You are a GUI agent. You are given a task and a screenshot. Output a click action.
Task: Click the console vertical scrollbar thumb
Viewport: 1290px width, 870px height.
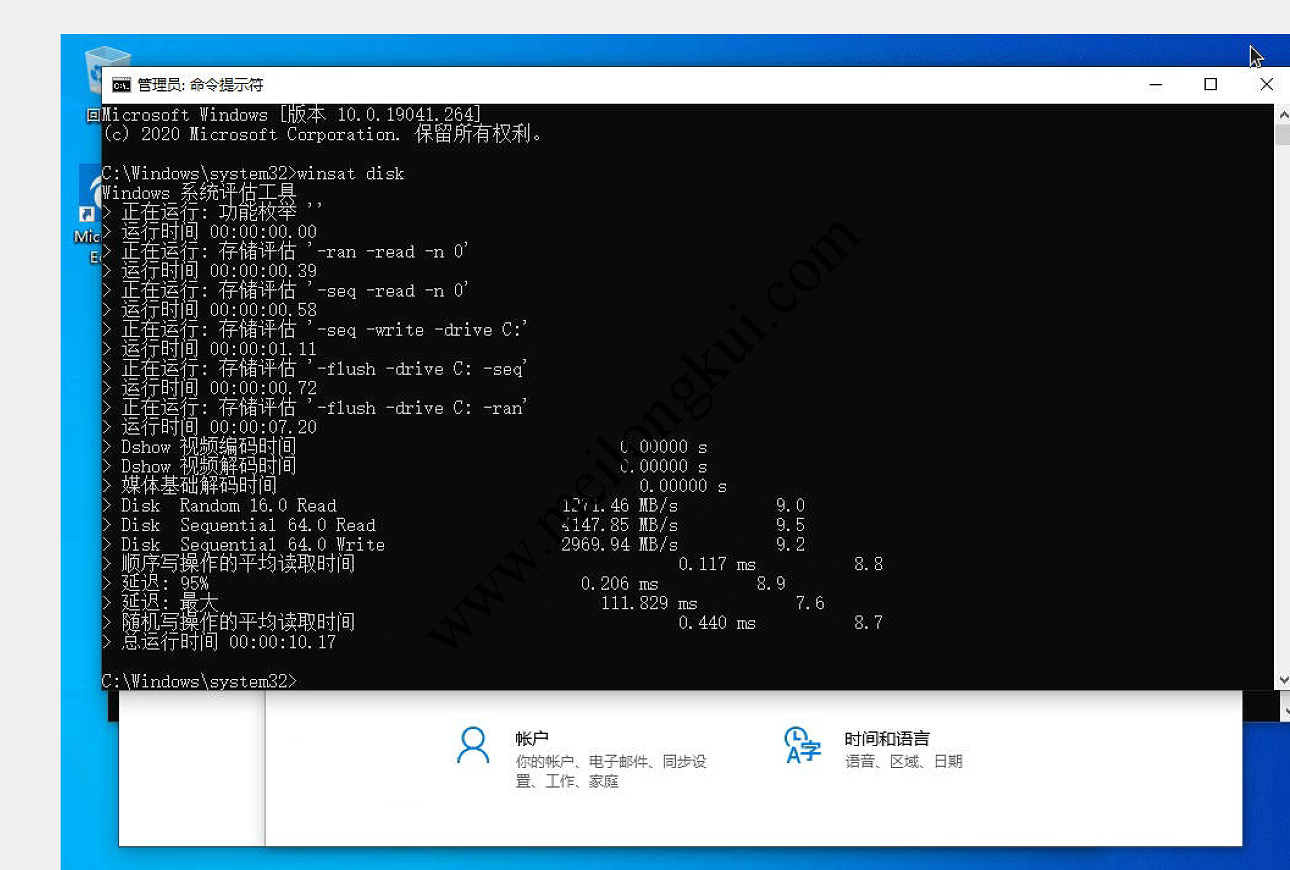tap(1283, 136)
